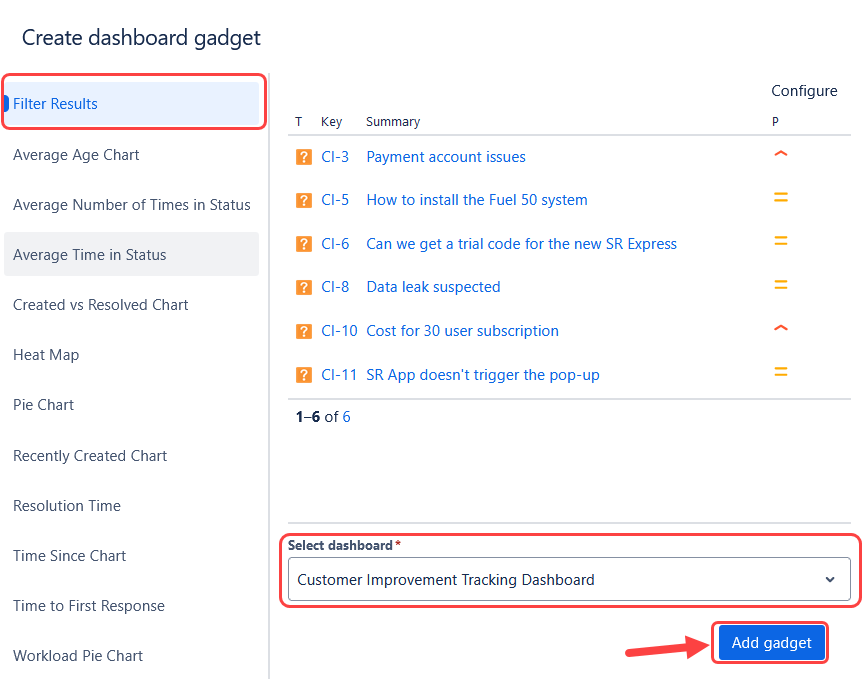
Task: Sort by the Summary column header
Action: click(x=393, y=122)
